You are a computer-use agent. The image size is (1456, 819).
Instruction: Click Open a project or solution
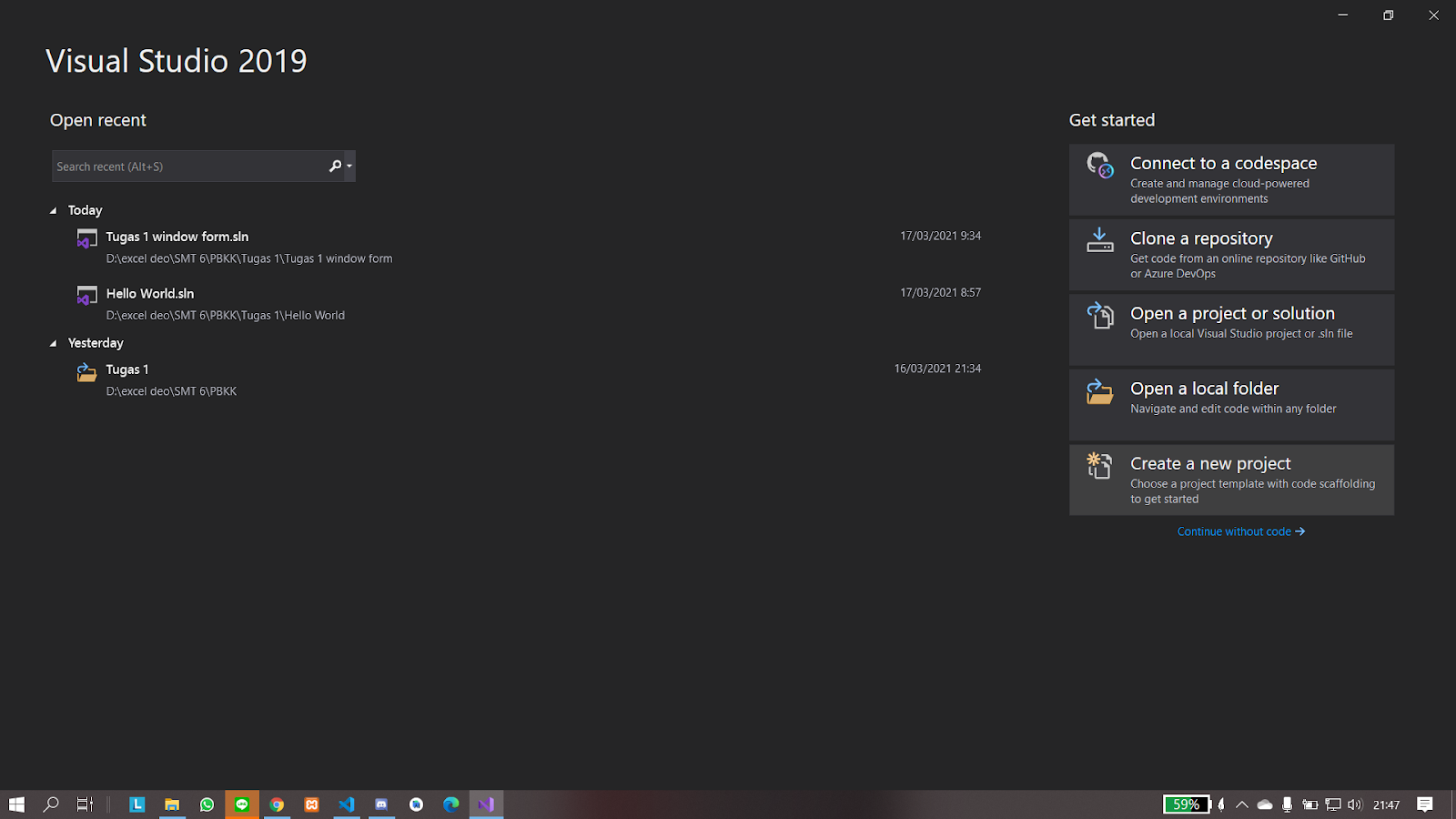click(1231, 329)
